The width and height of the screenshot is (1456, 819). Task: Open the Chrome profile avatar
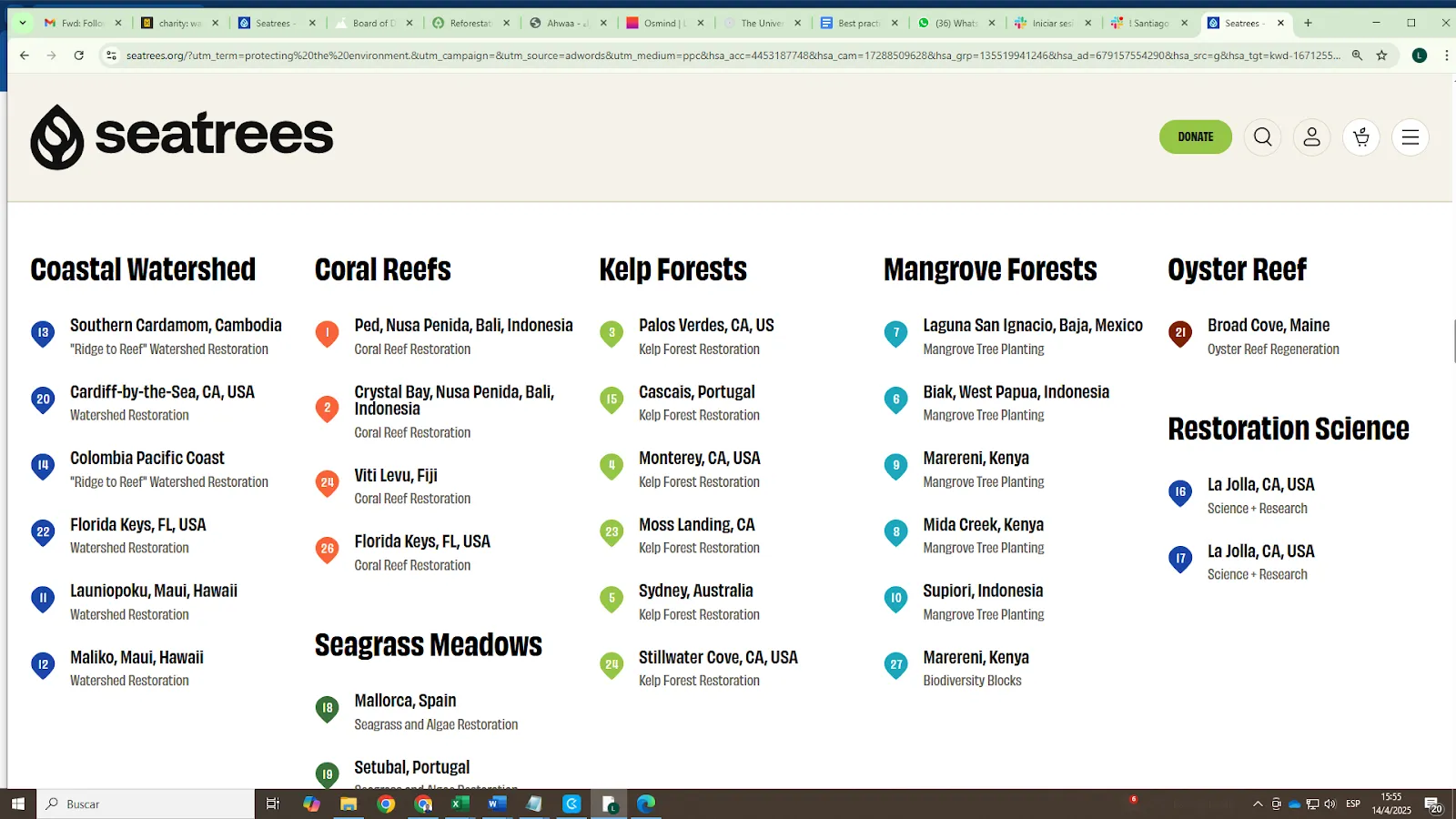point(1420,56)
